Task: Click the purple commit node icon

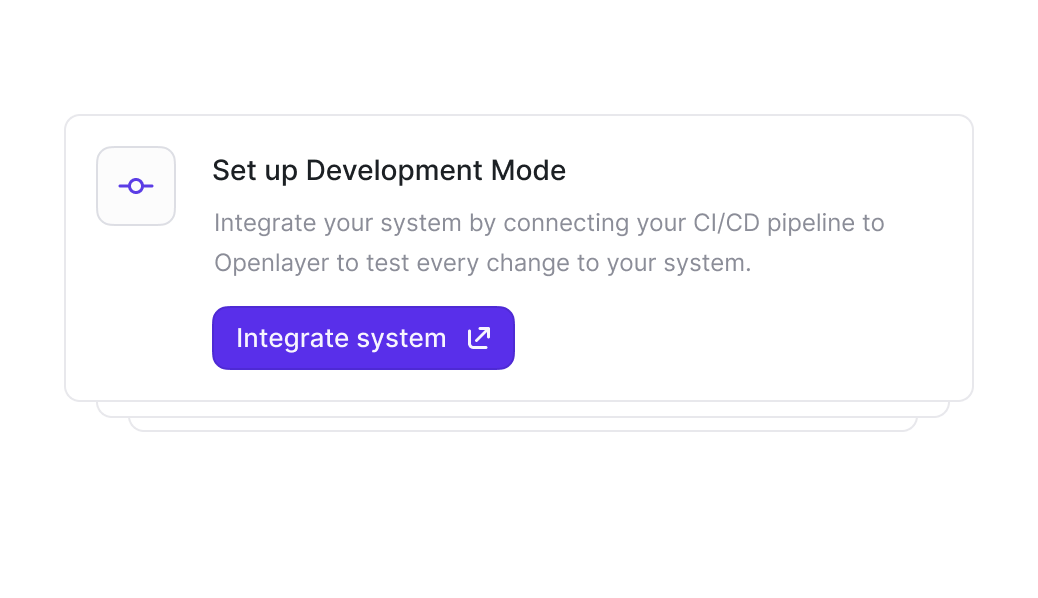Action: [x=136, y=186]
